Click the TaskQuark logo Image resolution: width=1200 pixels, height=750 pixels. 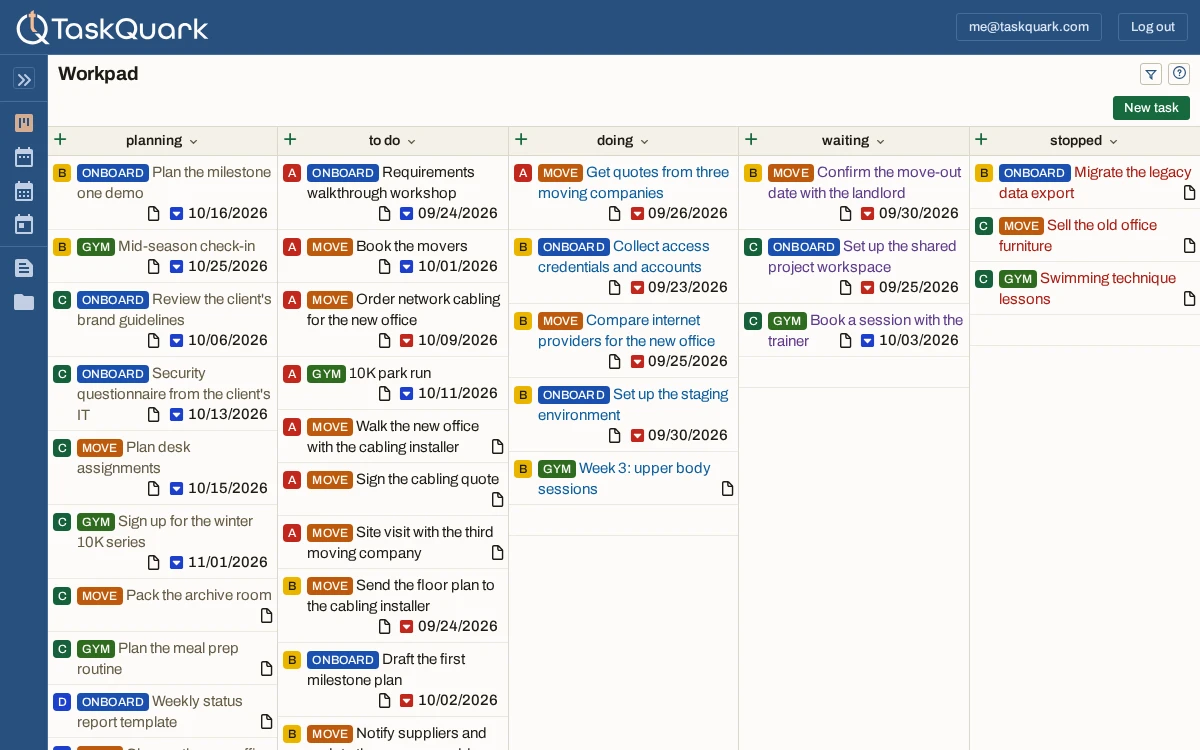tap(112, 27)
